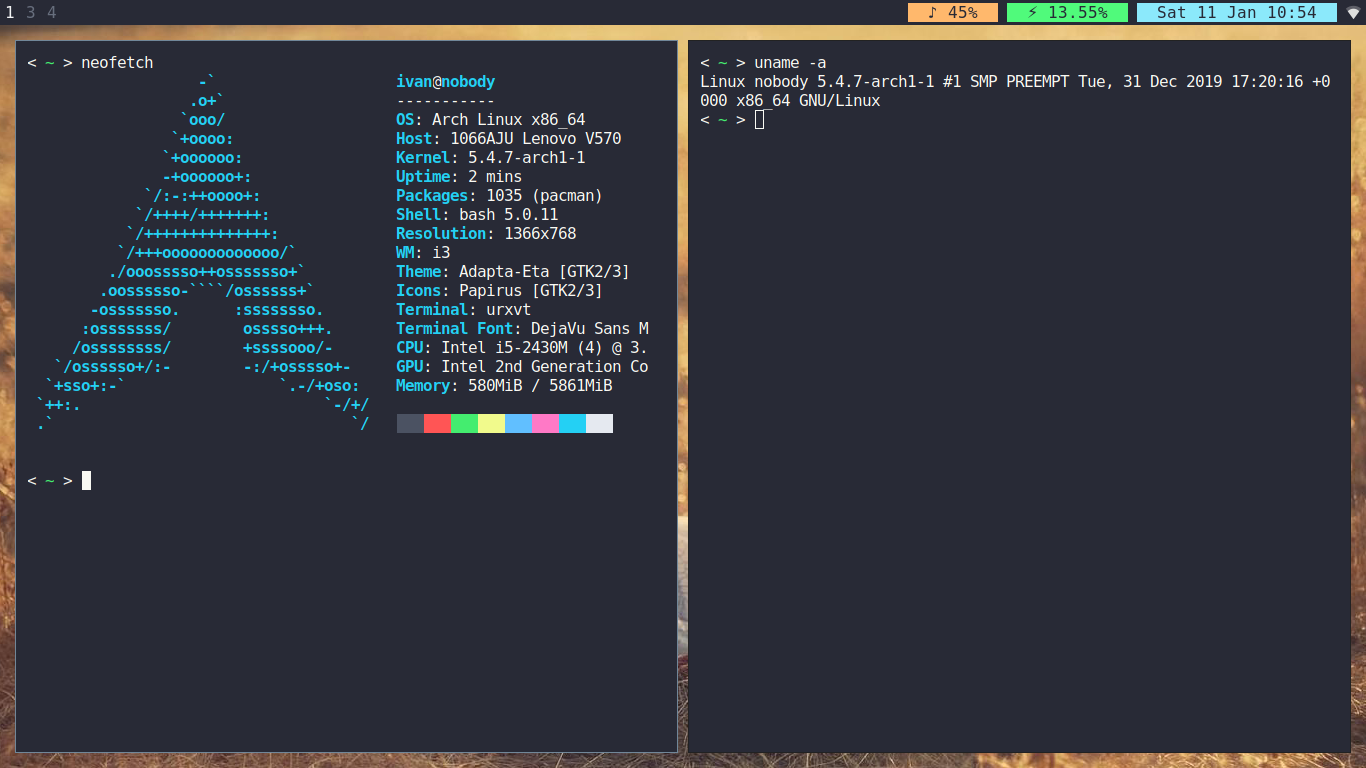Switch to workspace 3 in the i3 bar
Viewport: 1366px width, 768px height.
[31, 12]
